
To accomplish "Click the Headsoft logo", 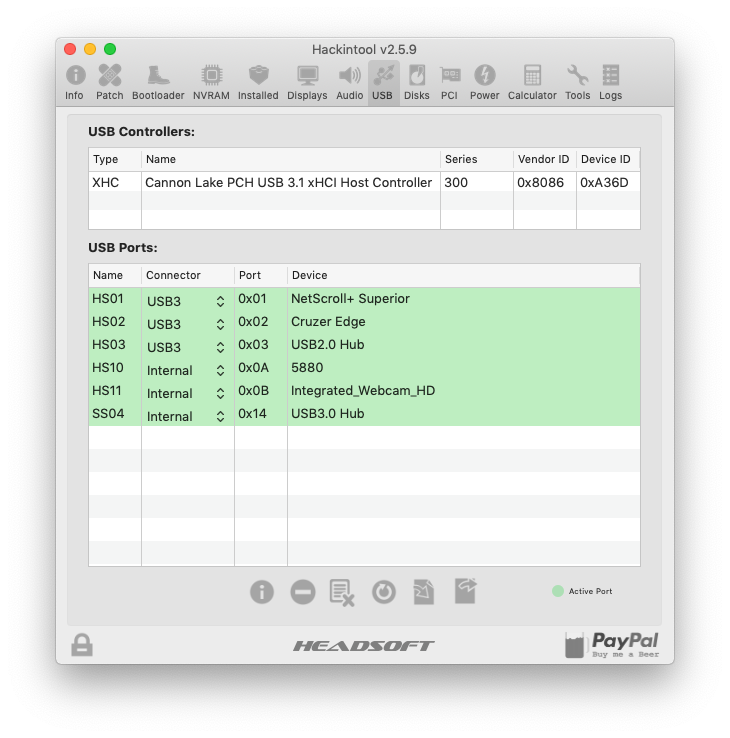I will coord(364,645).
